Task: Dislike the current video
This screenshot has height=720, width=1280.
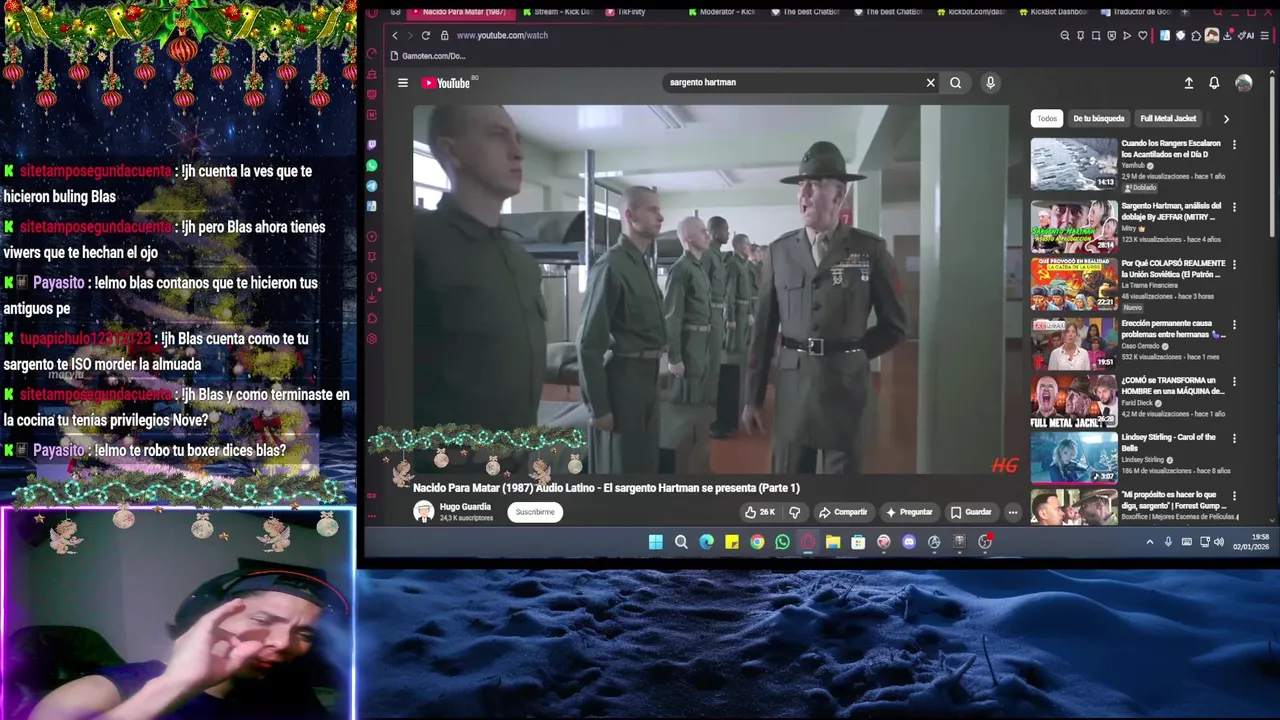Action: click(795, 512)
